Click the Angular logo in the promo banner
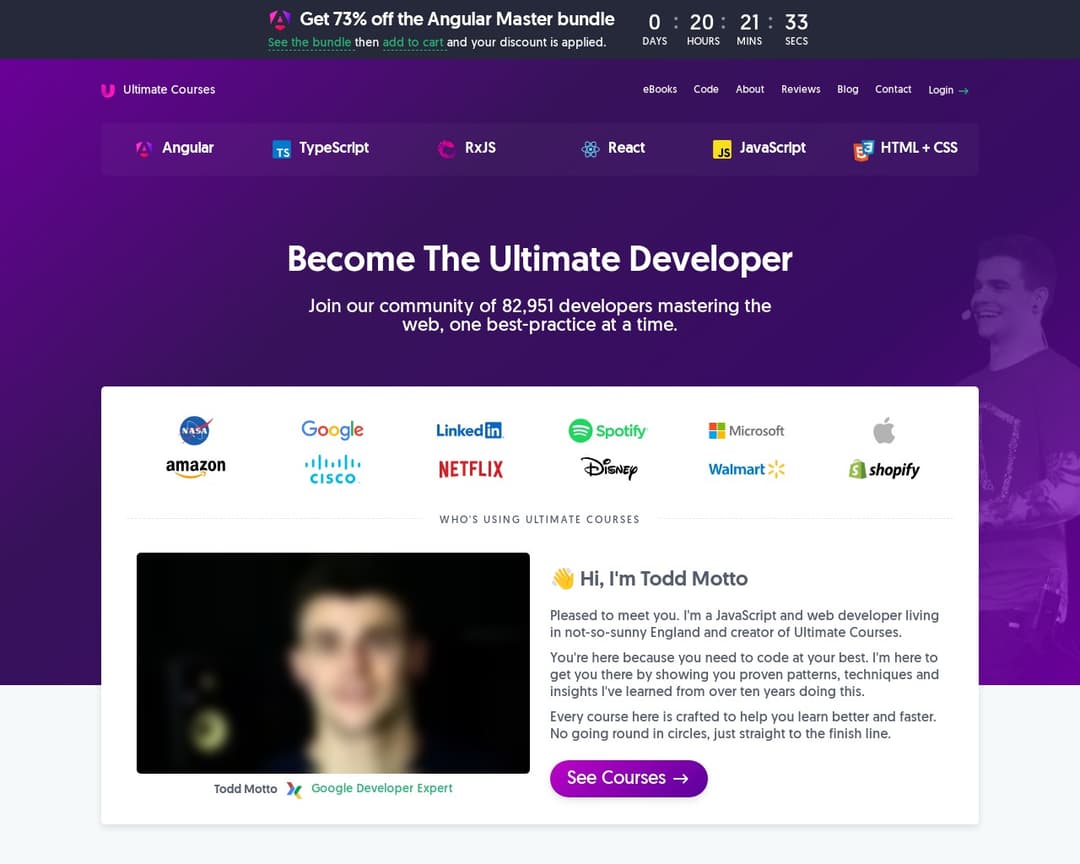Screen dimensions: 1080x864 [279, 19]
